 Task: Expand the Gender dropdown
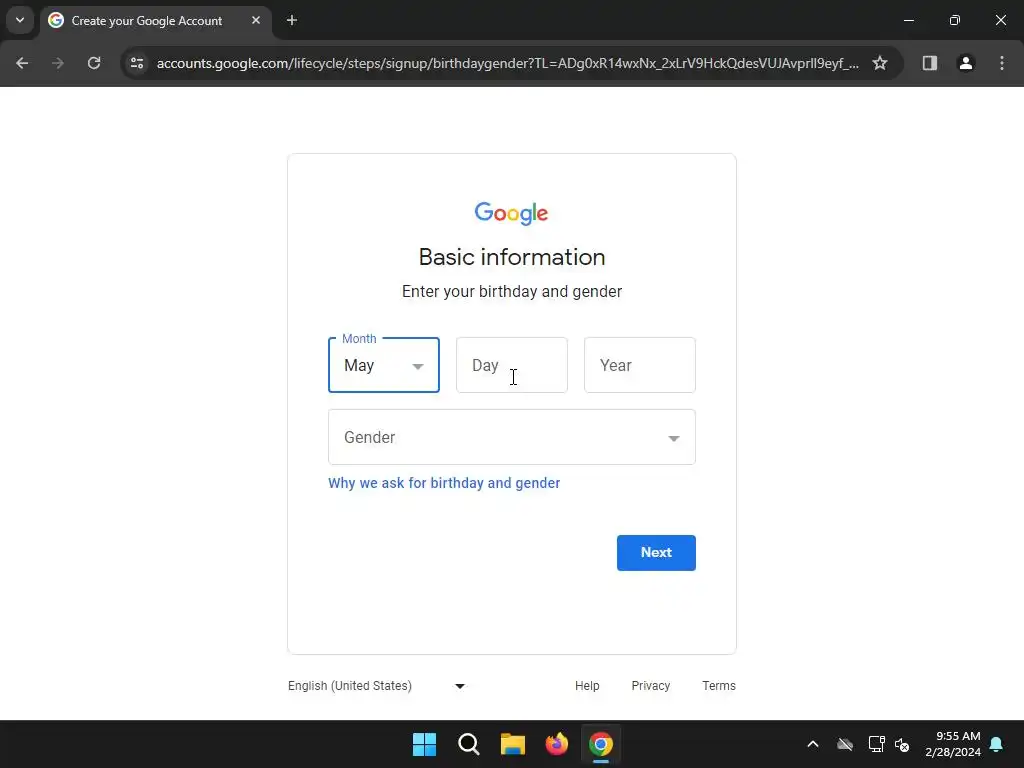511,437
